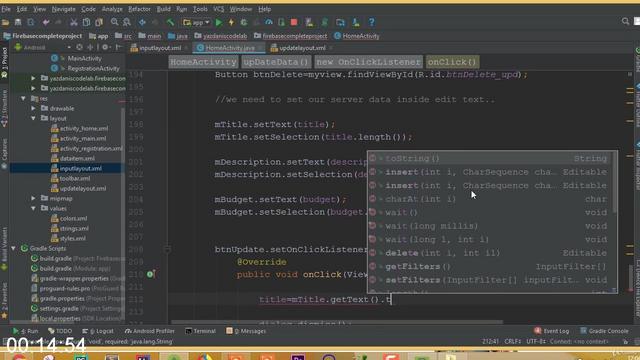Open the AVD Manager icon
Image resolution: width=640 pixels, height=360 pixels.
[309, 22]
